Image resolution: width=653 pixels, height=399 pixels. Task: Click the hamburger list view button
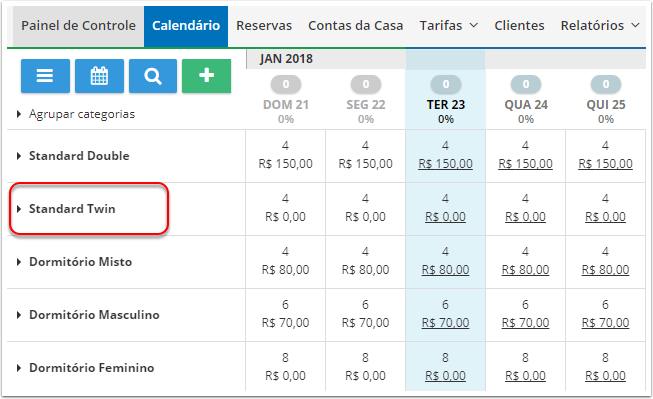click(x=45, y=76)
